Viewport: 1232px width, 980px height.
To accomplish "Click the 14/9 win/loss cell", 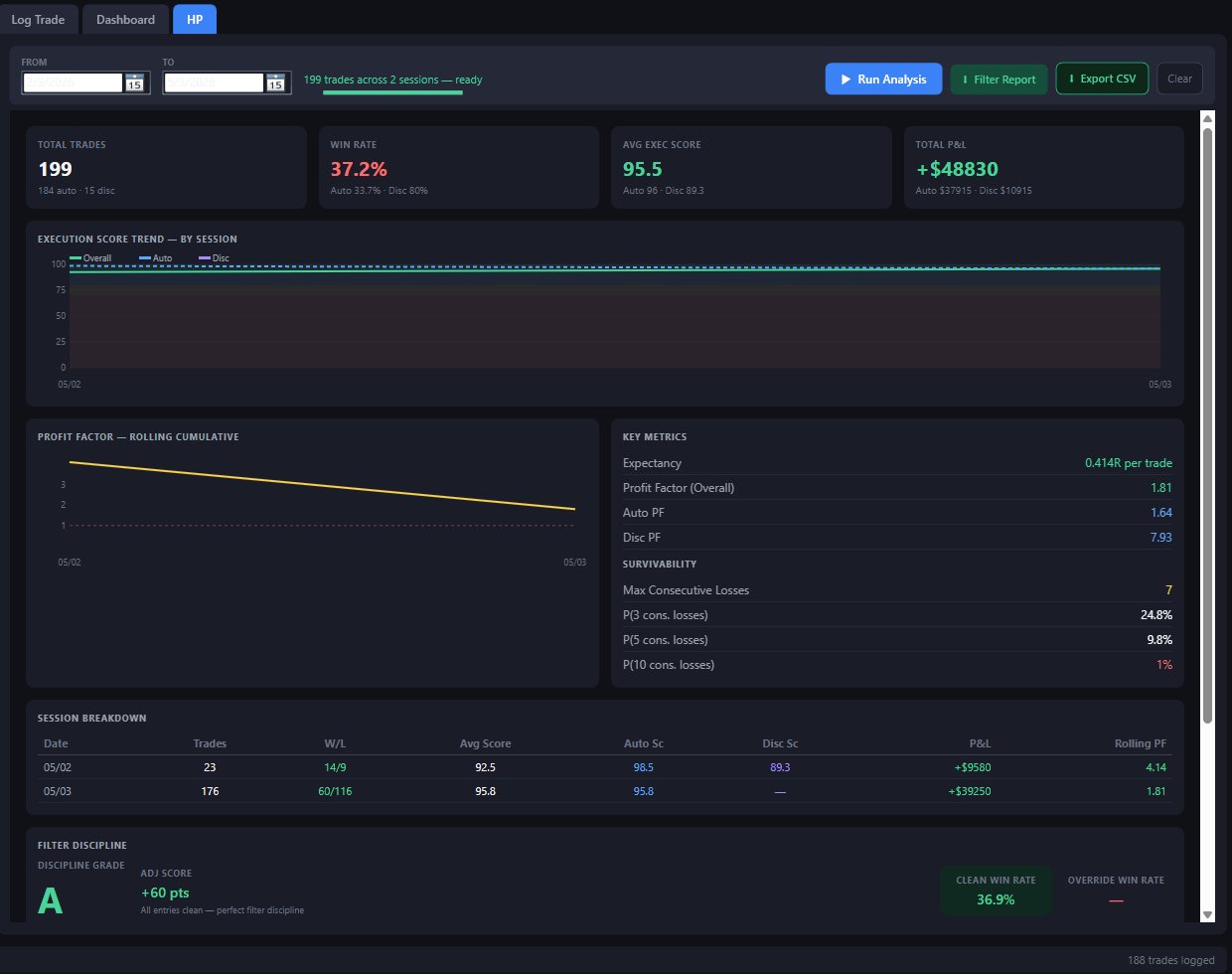I will click(x=335, y=767).
